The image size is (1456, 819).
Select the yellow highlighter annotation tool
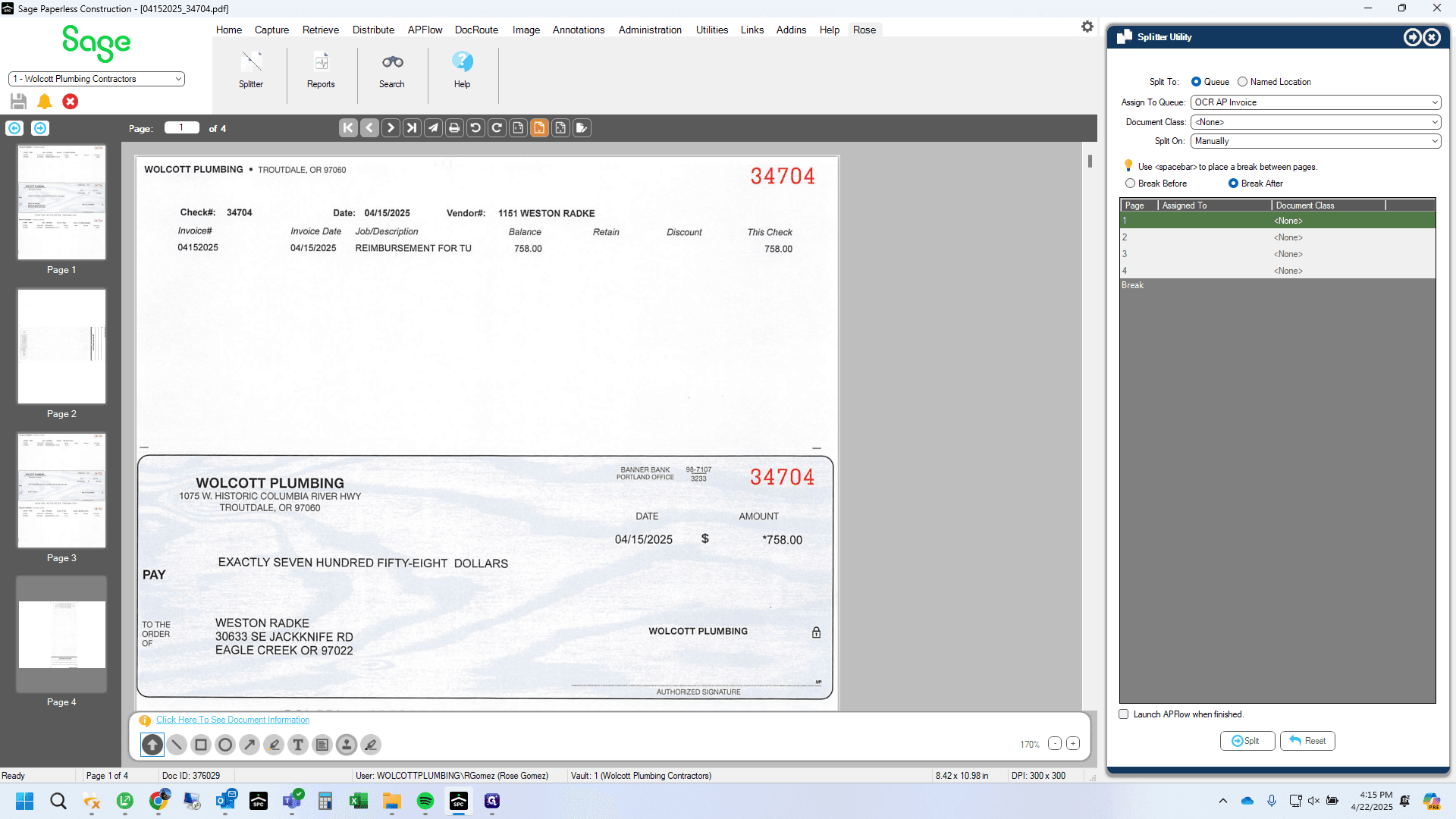pyautogui.click(x=274, y=745)
